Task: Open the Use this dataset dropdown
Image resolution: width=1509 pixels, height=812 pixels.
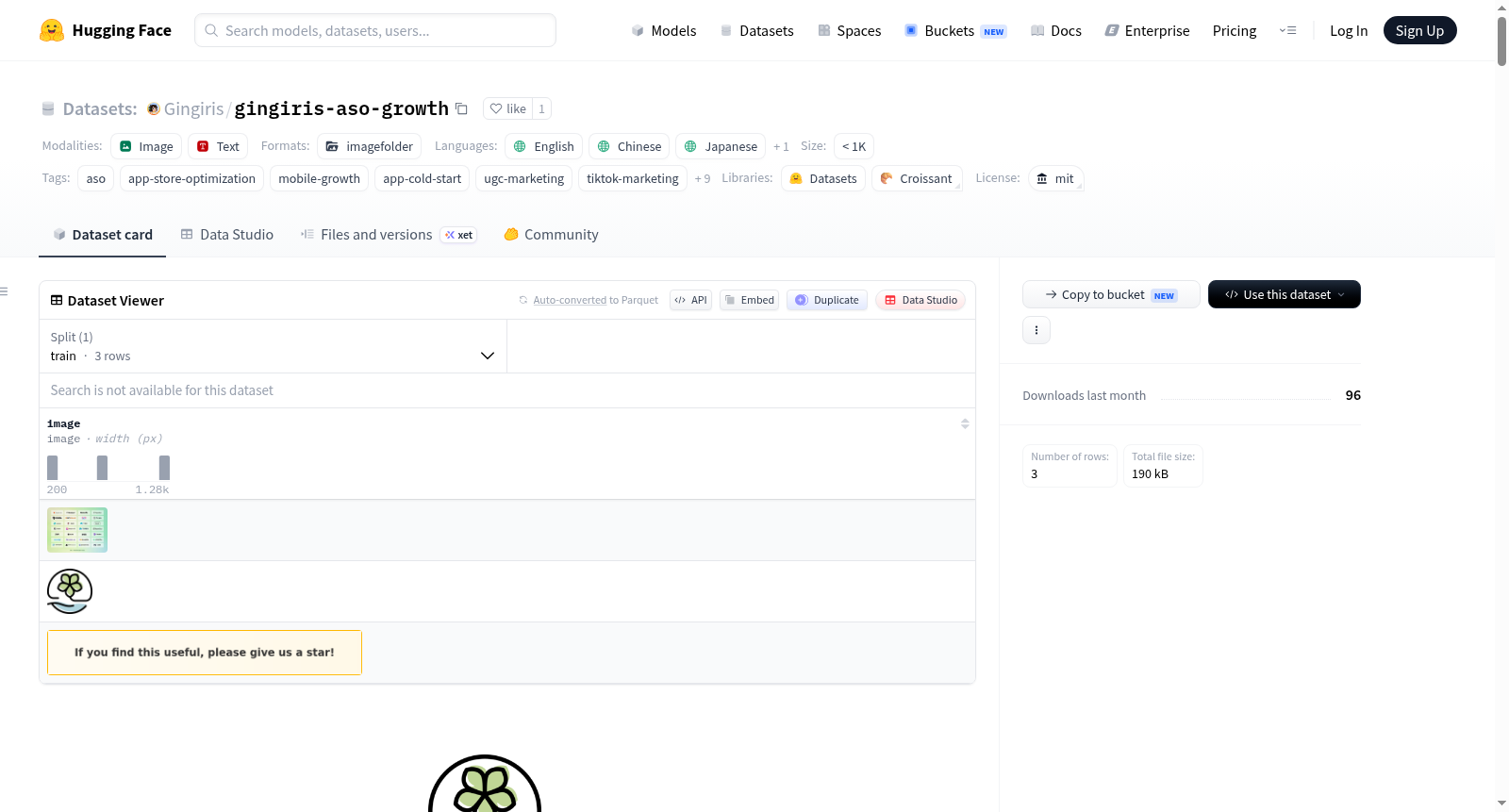Action: pos(1285,294)
